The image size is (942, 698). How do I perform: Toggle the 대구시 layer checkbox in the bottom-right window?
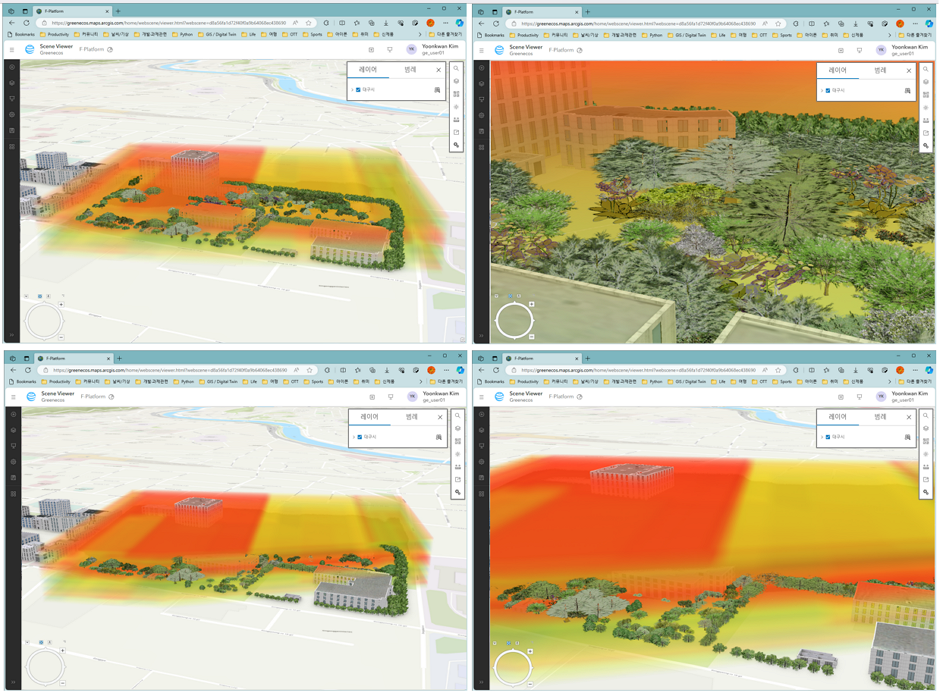828,437
